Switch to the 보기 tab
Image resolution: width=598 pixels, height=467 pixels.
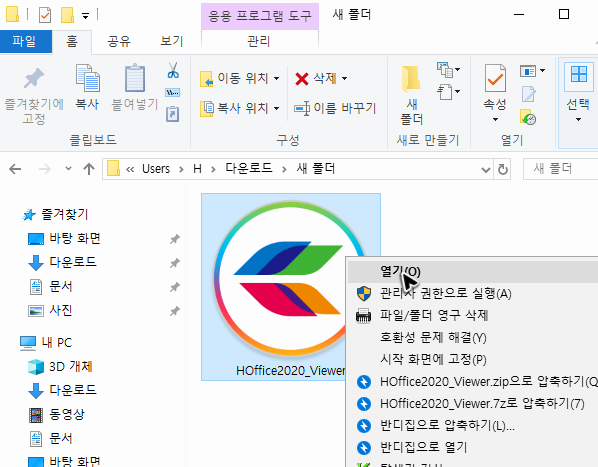pyautogui.click(x=172, y=41)
